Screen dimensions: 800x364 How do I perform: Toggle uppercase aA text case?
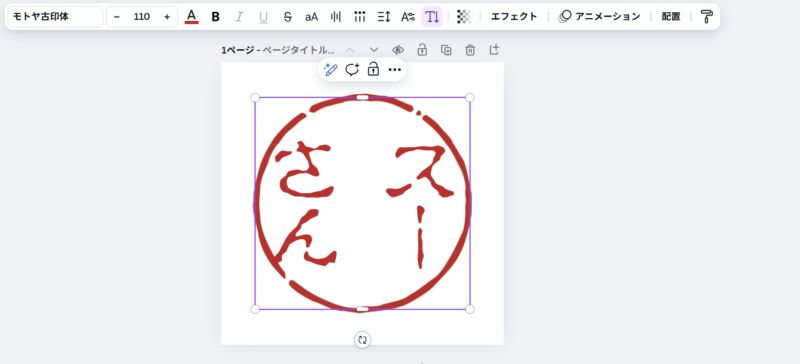[x=311, y=17]
